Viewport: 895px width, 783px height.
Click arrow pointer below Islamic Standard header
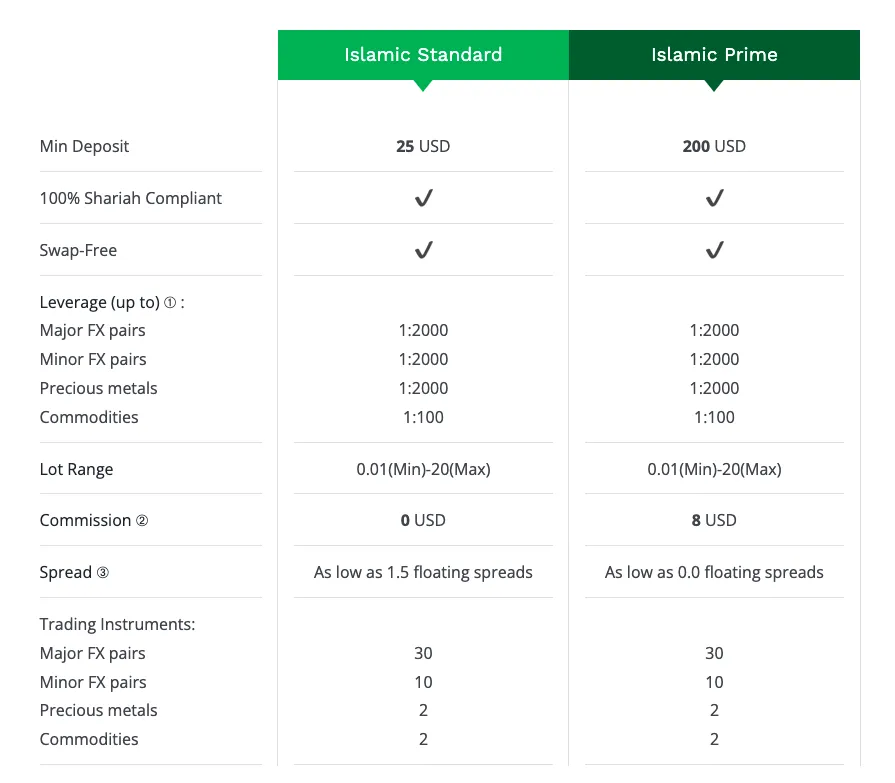click(423, 86)
